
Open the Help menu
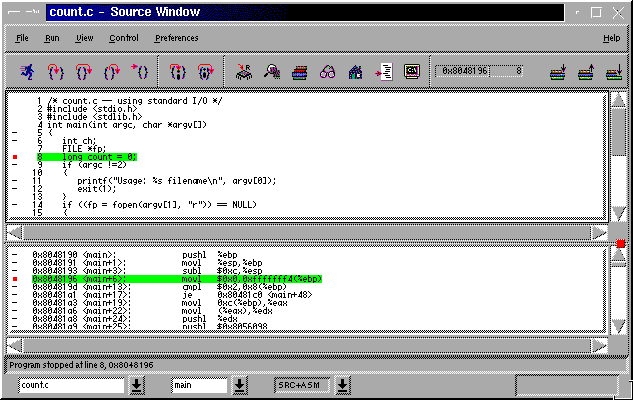(x=611, y=38)
